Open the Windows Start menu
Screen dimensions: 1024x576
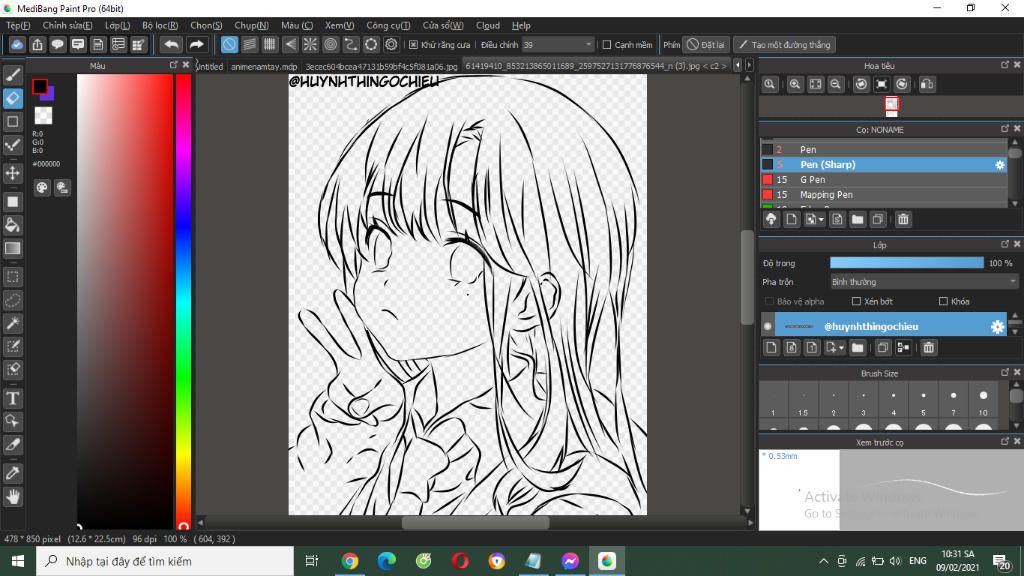[18, 561]
